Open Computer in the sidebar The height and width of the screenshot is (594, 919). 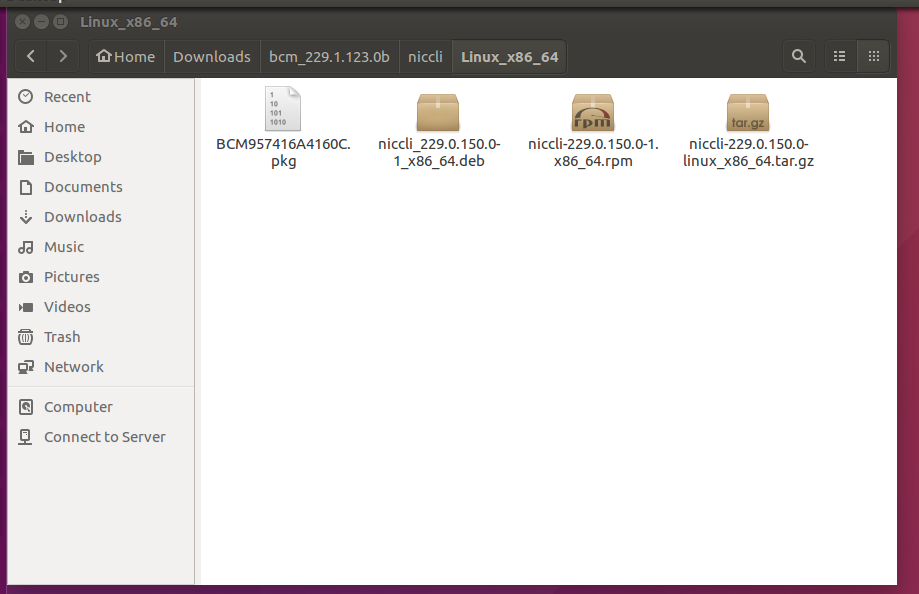(x=78, y=407)
